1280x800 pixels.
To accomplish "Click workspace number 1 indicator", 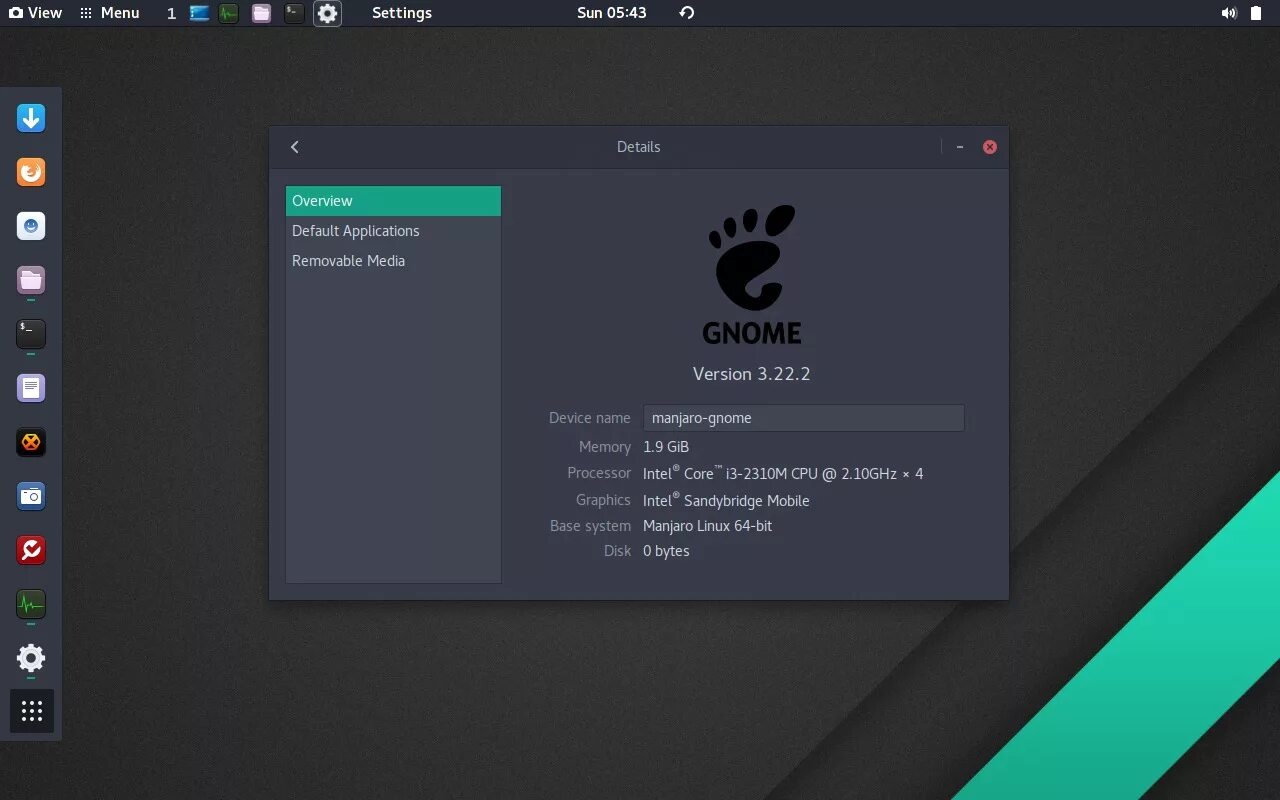I will pos(171,13).
